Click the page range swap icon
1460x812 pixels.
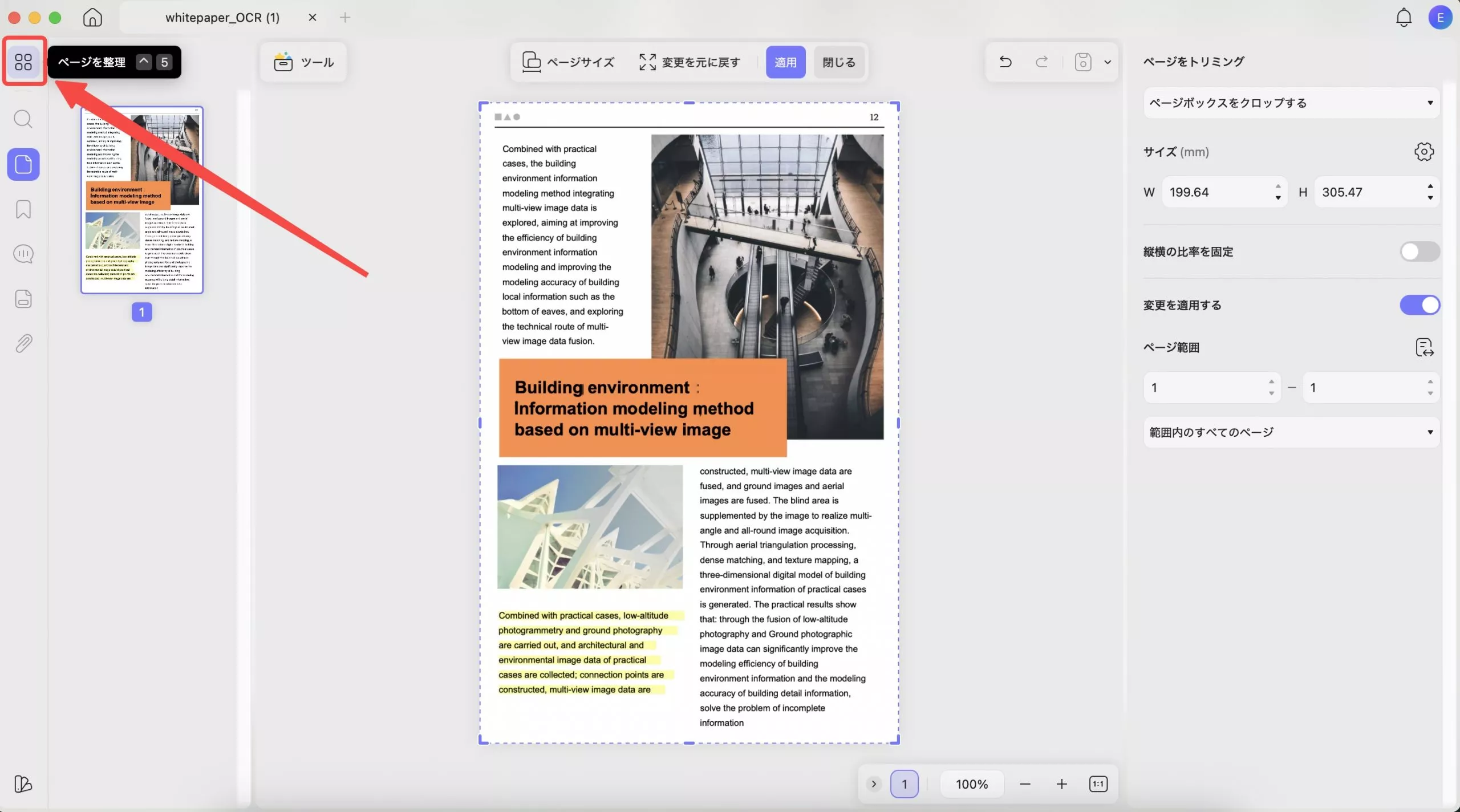coord(1424,347)
